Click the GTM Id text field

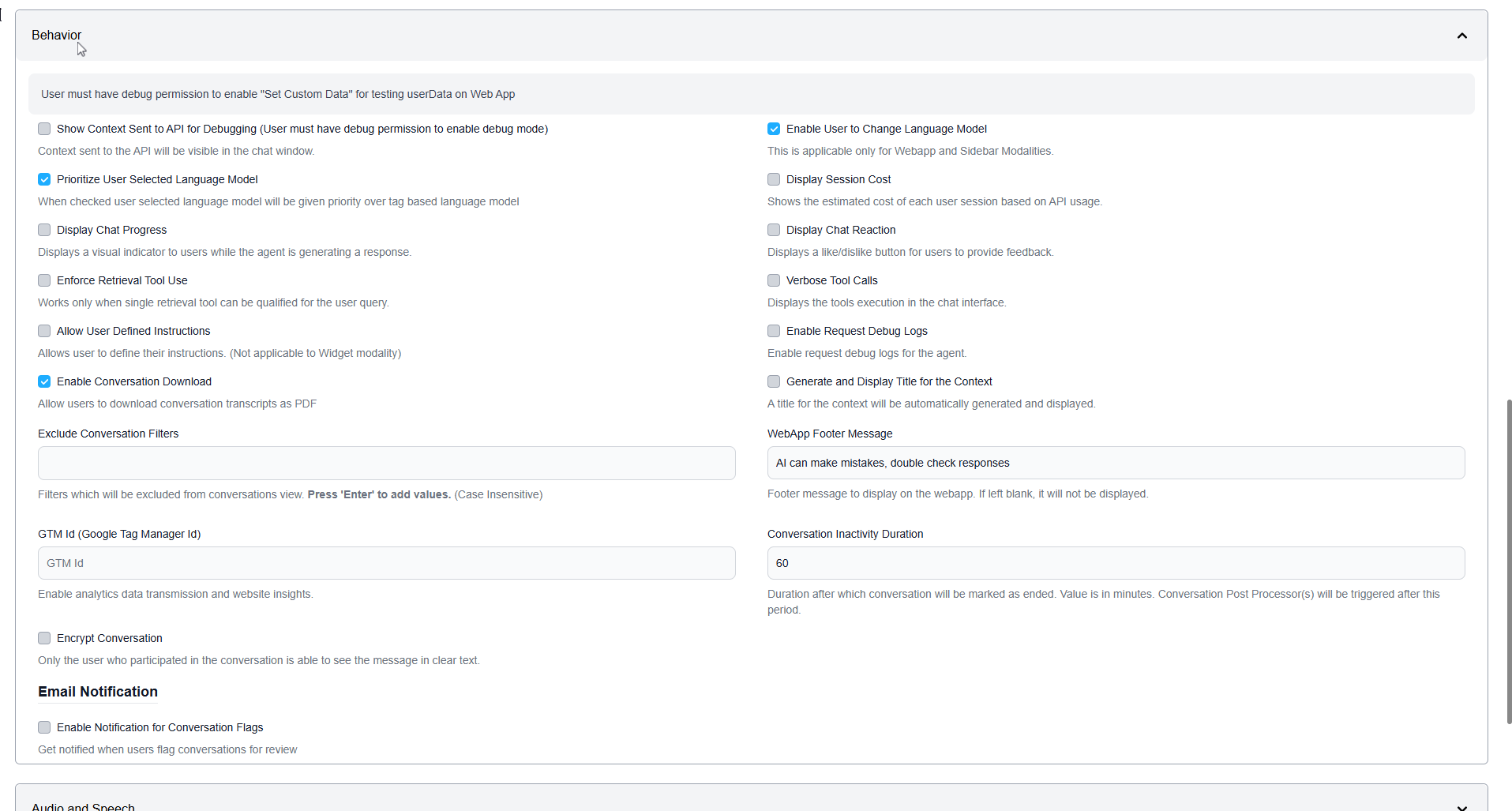coord(386,563)
